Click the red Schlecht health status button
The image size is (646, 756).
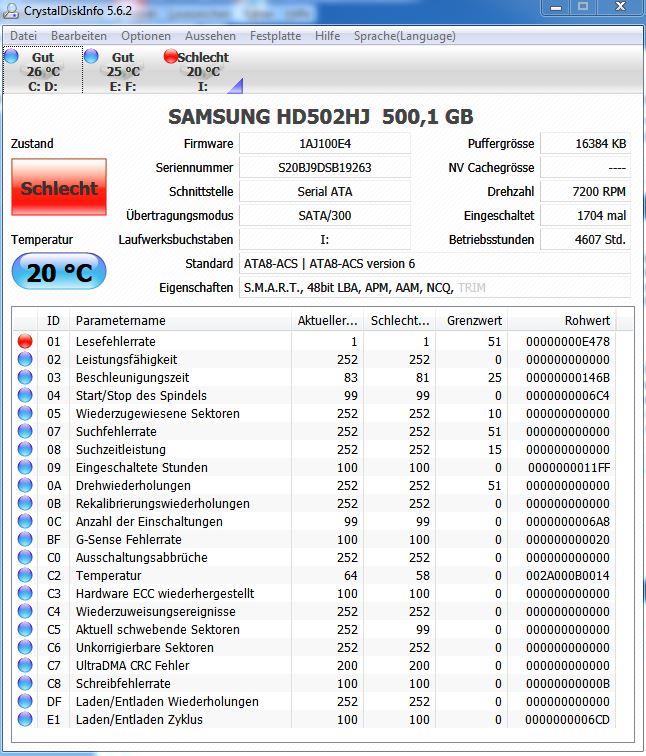59,187
